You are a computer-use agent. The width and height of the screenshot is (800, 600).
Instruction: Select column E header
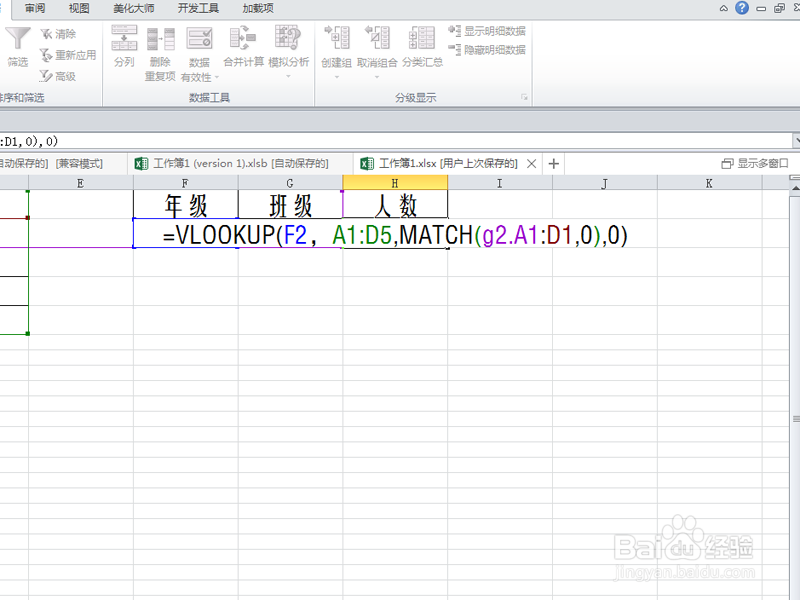point(81,183)
